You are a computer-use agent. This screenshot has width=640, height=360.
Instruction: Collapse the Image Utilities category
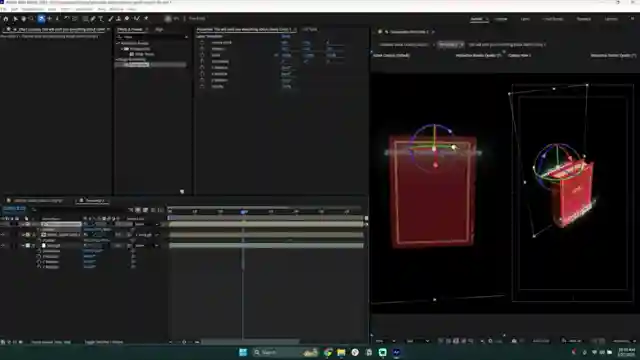click(x=117, y=60)
